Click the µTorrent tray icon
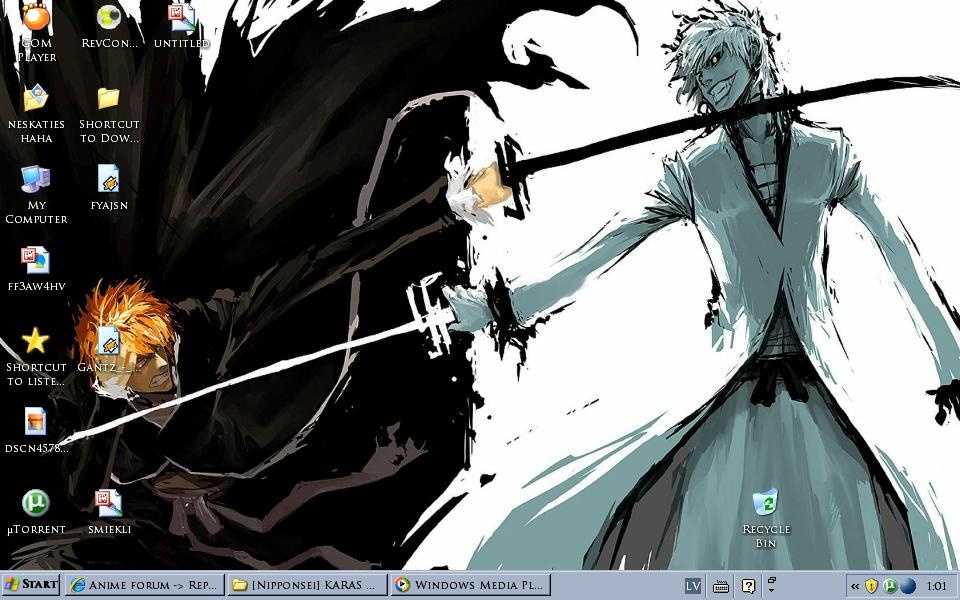The image size is (960, 600). (890, 587)
